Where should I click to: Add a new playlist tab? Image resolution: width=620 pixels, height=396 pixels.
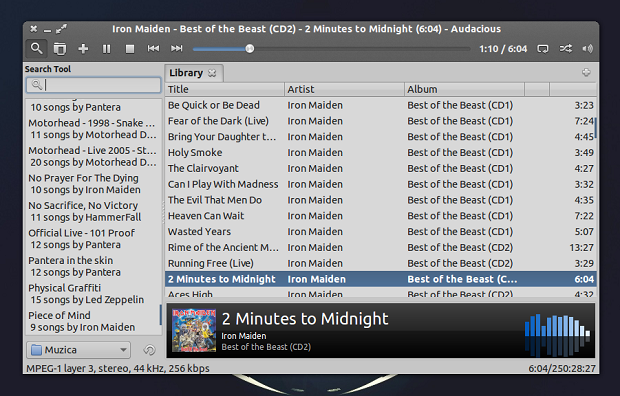[586, 72]
